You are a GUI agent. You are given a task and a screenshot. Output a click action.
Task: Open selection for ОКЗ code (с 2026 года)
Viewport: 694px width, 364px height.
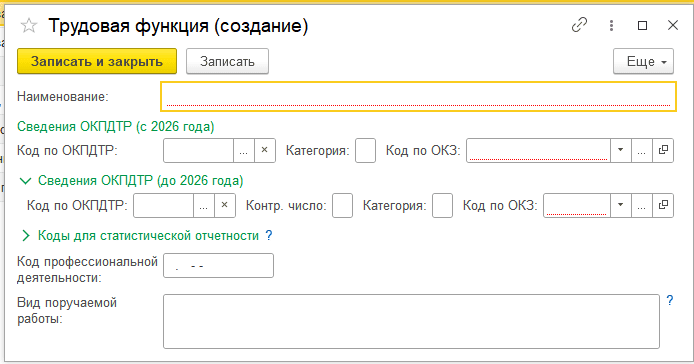tap(641, 151)
